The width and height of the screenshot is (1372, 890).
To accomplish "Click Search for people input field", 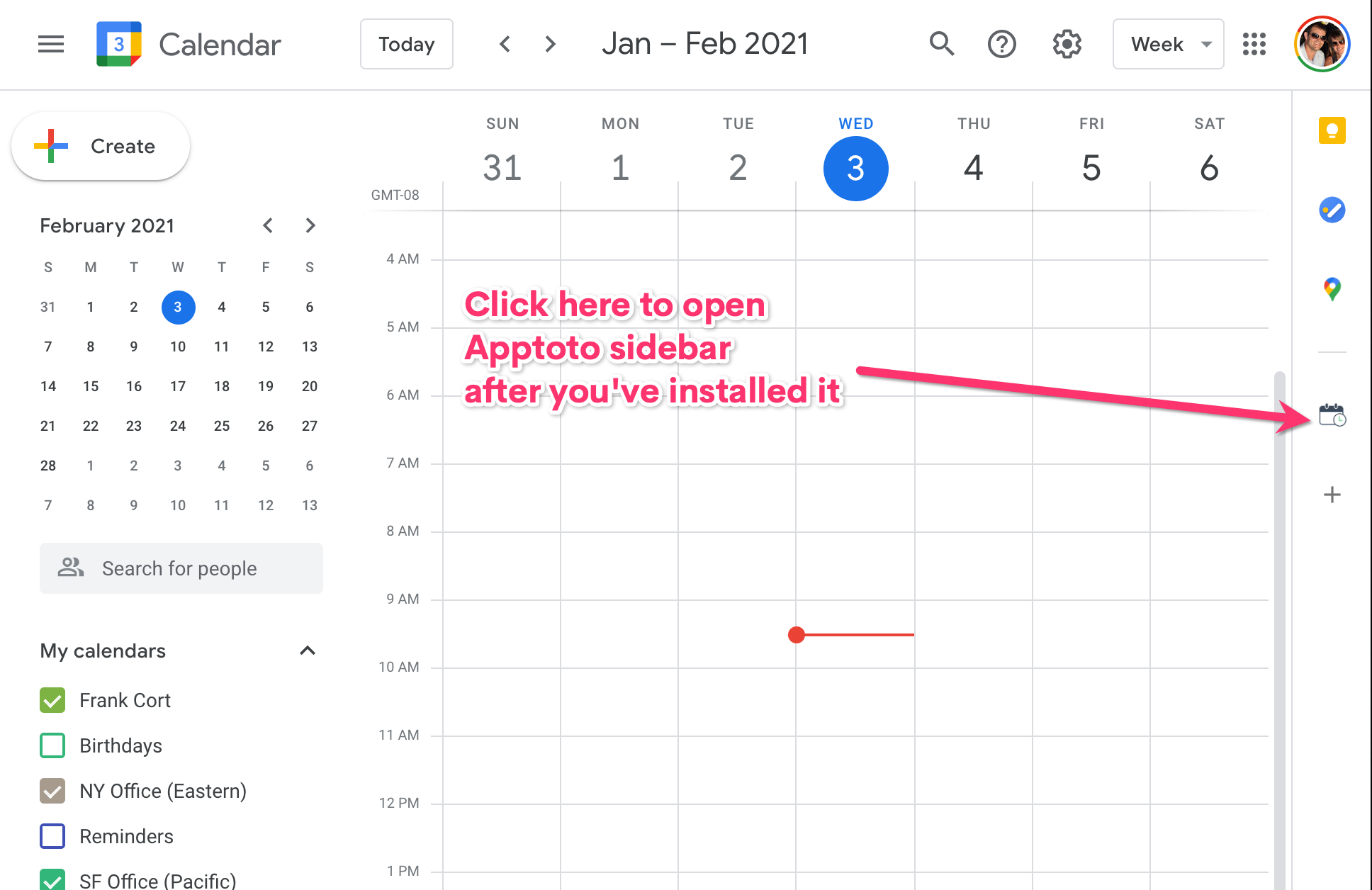I will 181,567.
